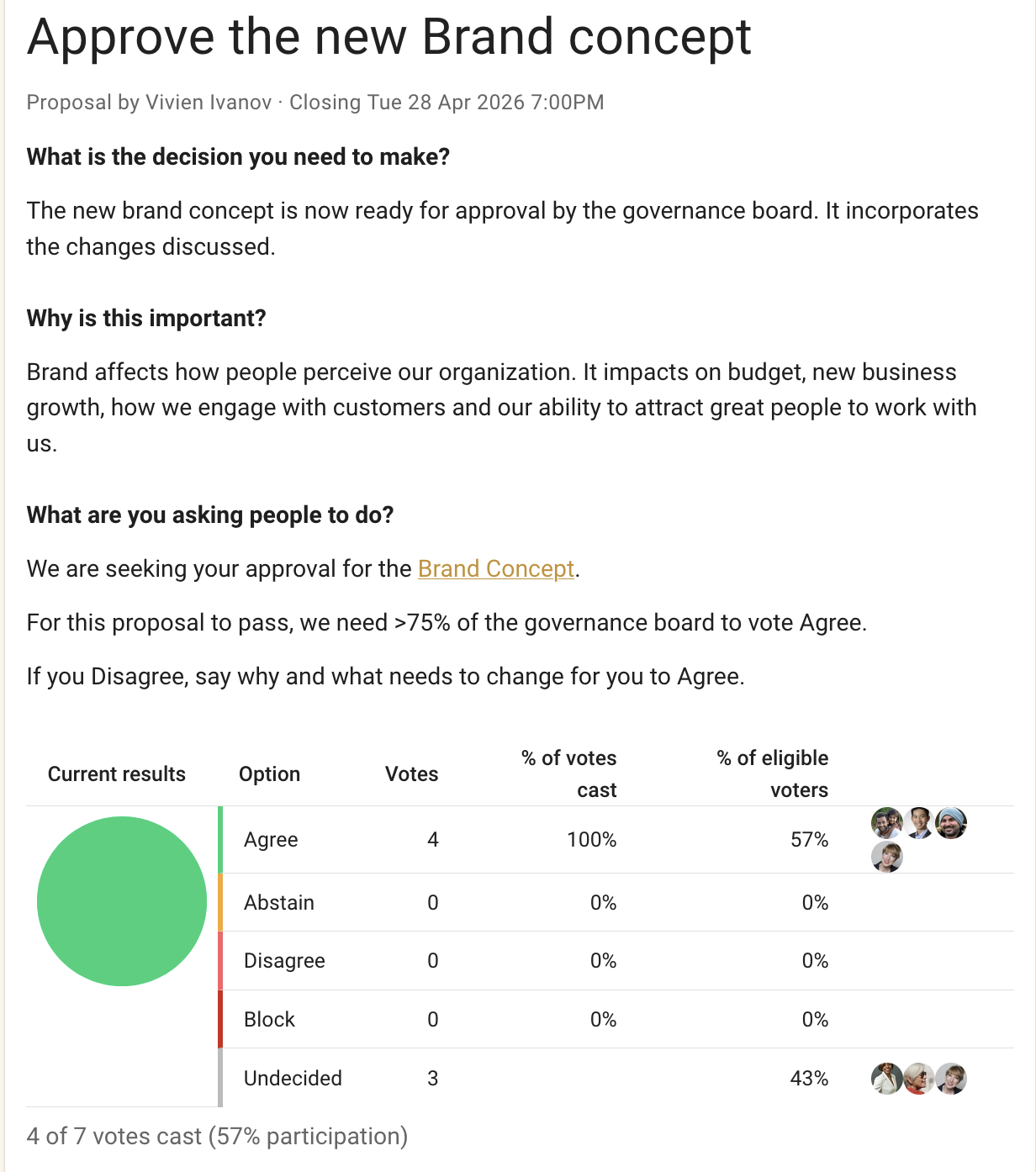Select the Abstain option row
The height and width of the screenshot is (1172, 1036).
616,903
